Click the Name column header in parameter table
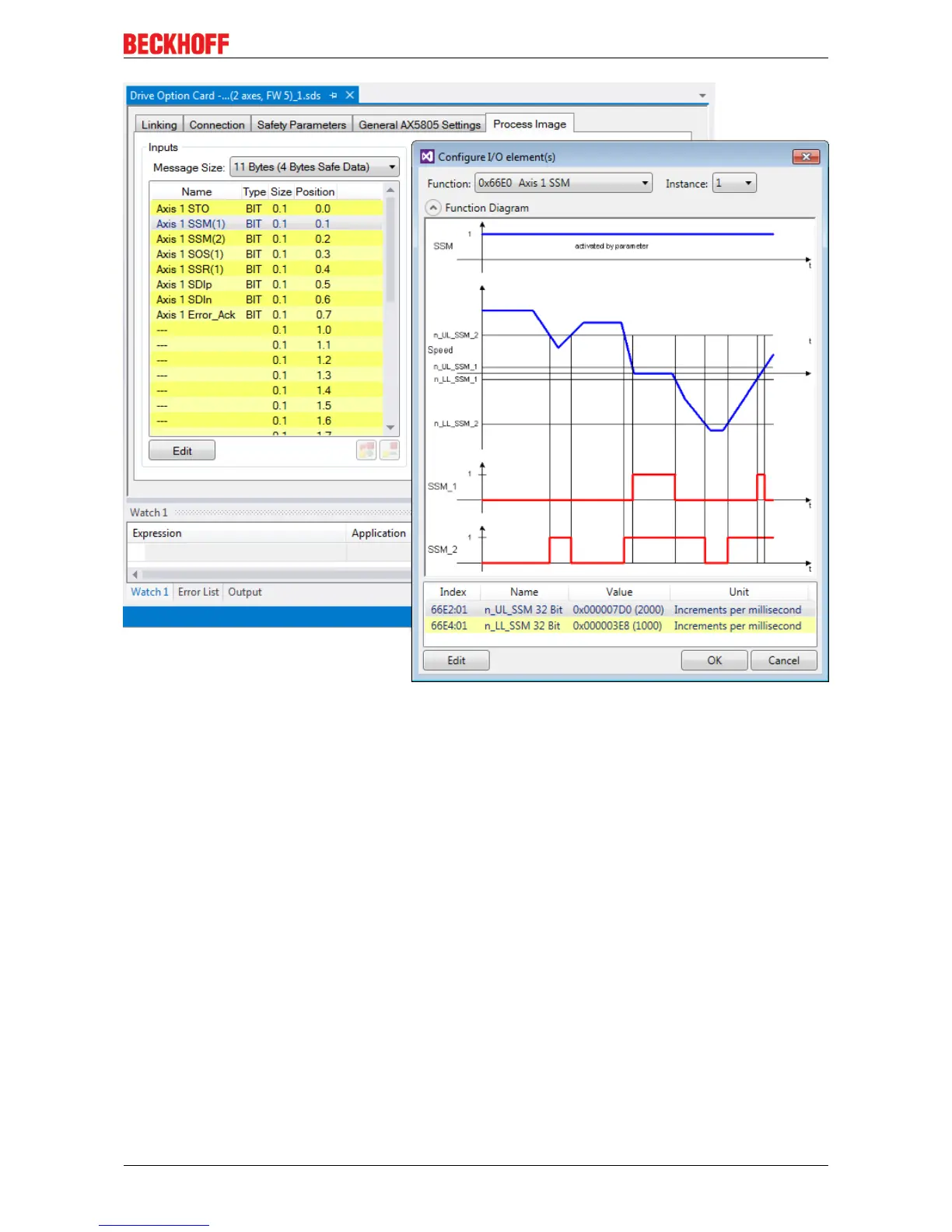Screen dimensions: 952x1232 tap(524, 592)
